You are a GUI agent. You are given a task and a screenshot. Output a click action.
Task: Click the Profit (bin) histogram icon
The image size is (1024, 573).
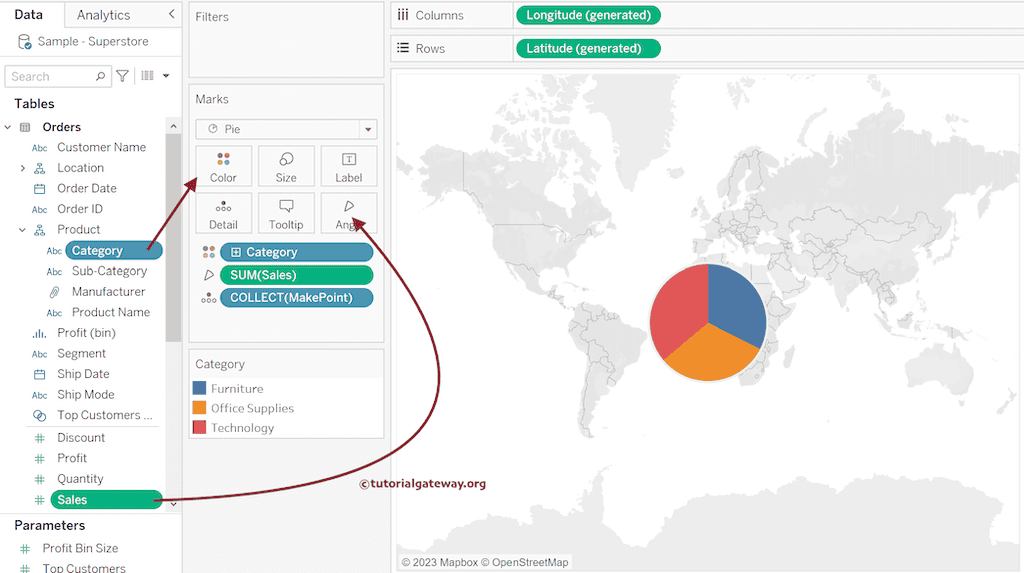point(40,333)
